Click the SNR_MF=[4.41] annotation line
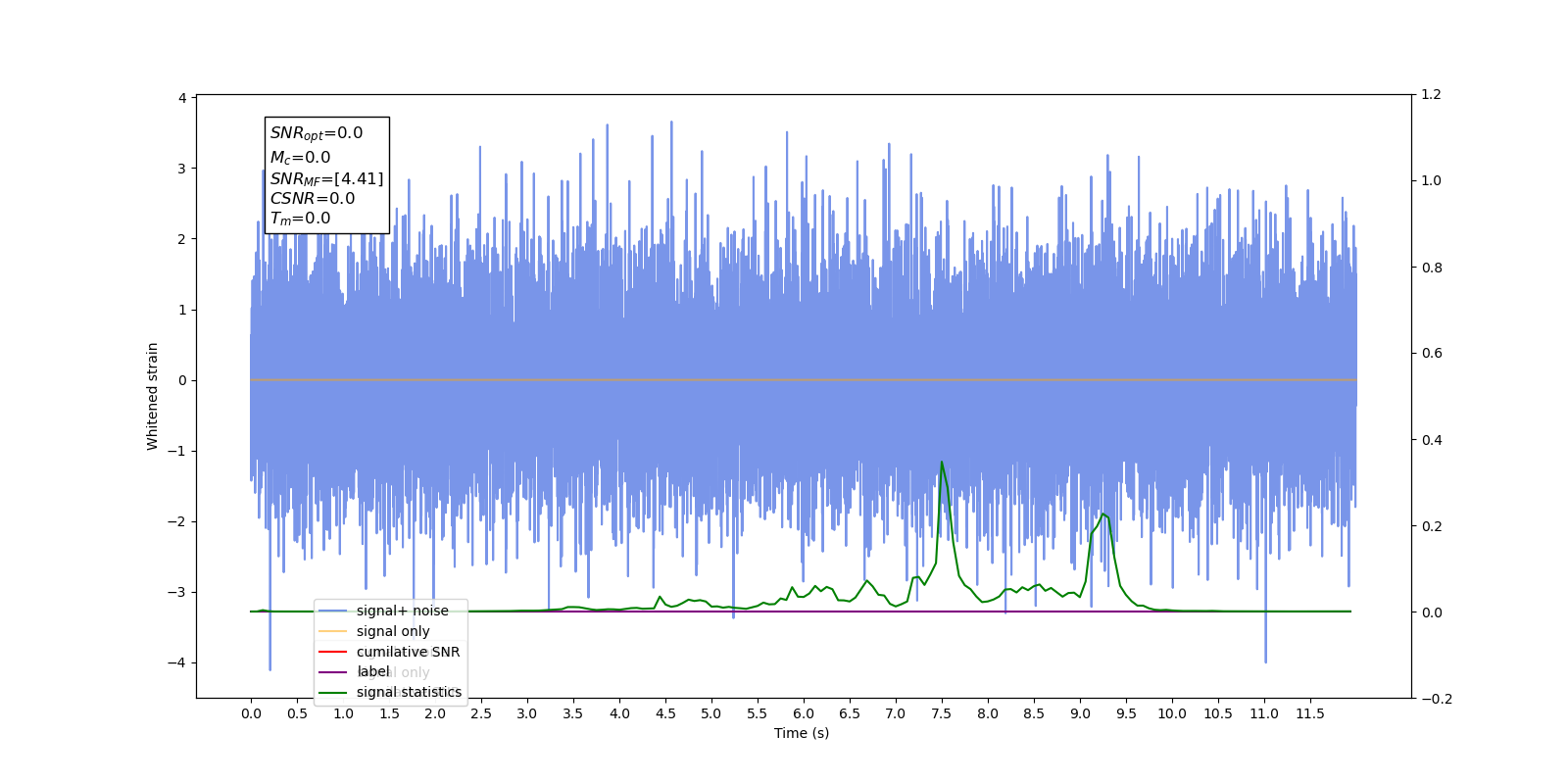 pos(326,178)
